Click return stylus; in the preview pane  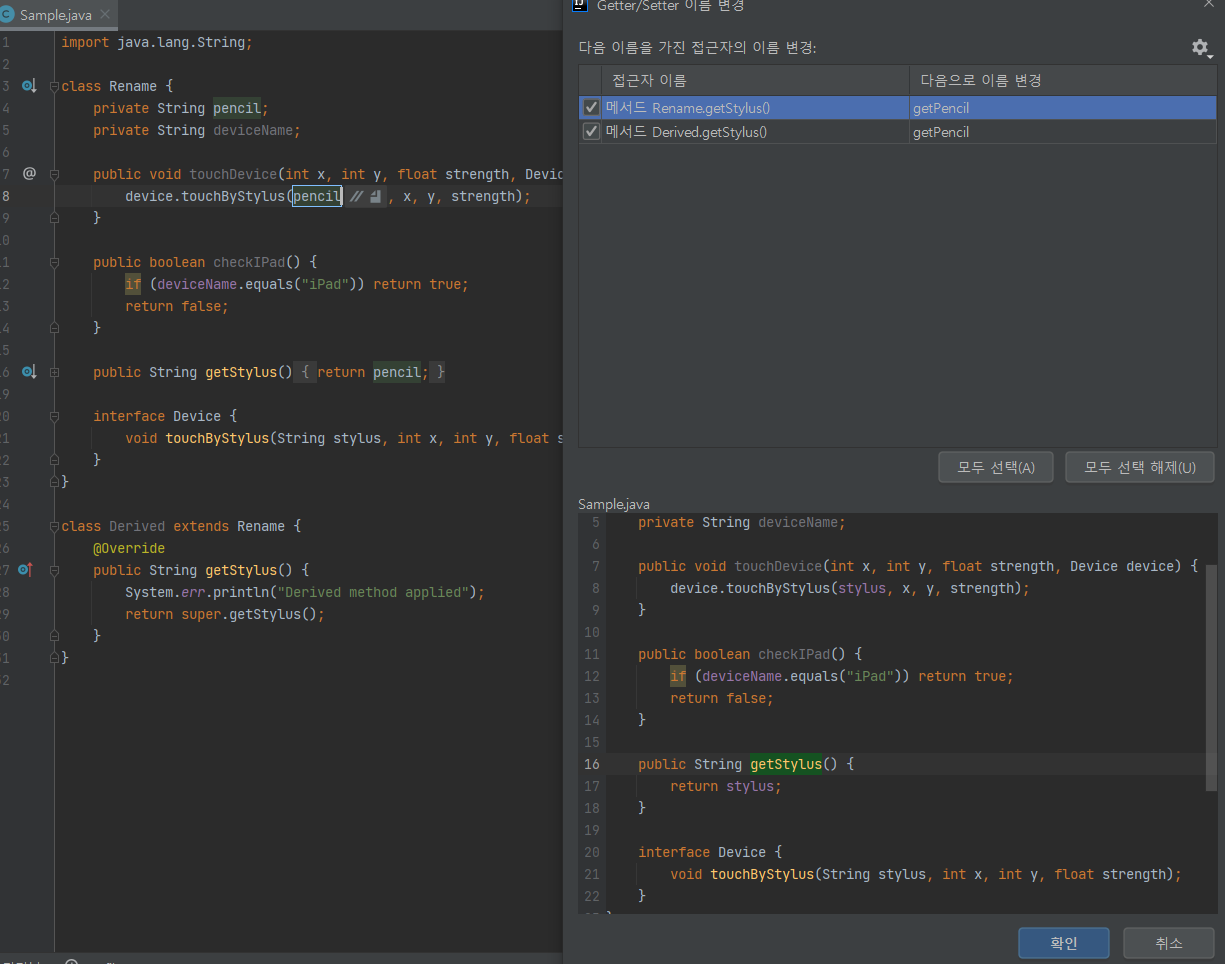click(x=726, y=787)
